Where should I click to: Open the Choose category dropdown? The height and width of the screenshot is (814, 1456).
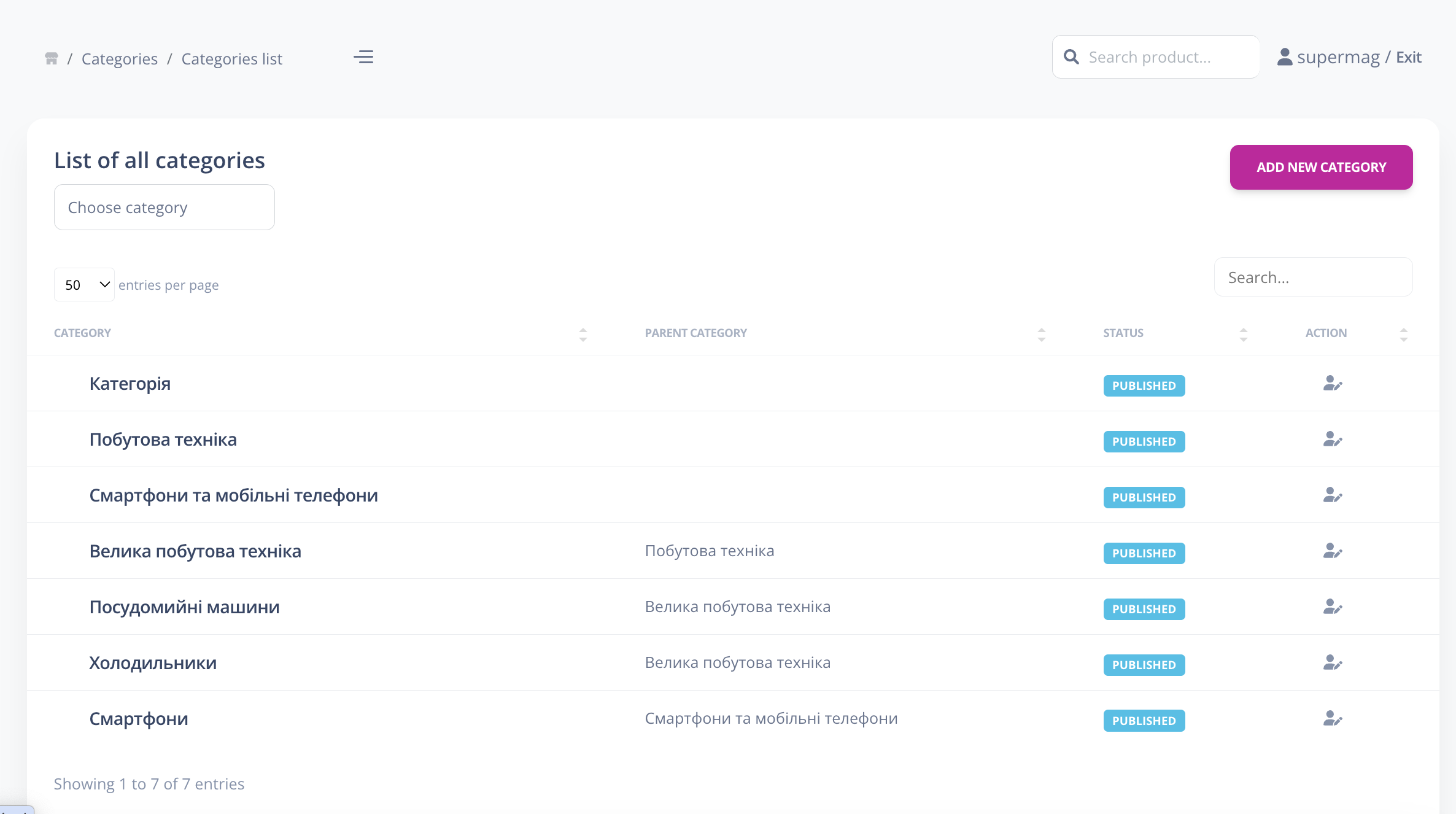pyautogui.click(x=164, y=207)
